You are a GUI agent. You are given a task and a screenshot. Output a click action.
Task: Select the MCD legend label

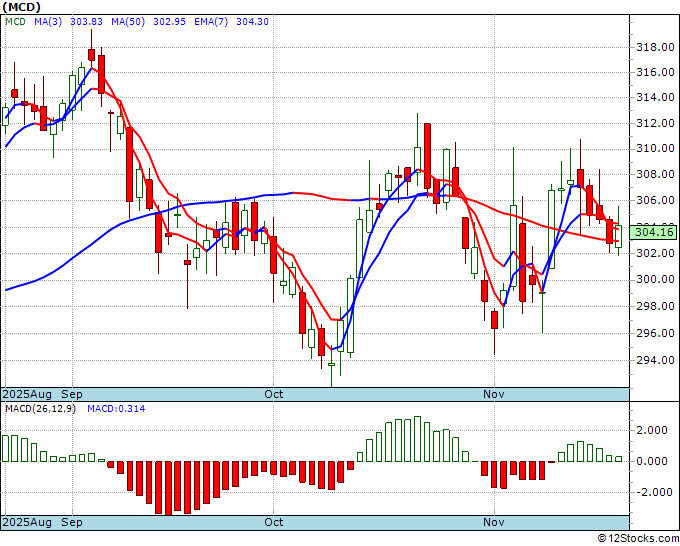15,22
